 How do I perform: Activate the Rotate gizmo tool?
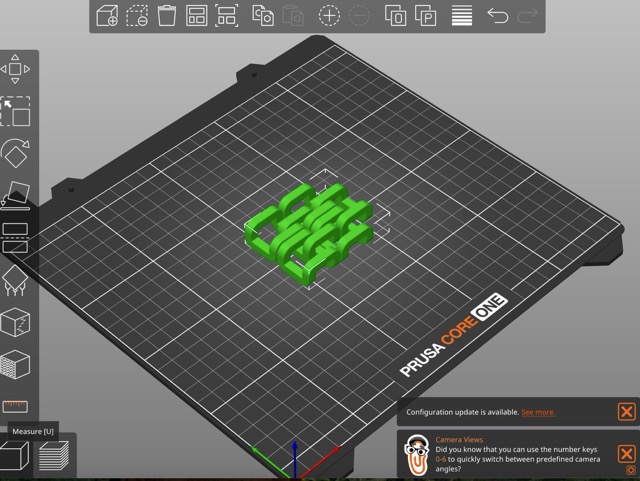tap(15, 153)
